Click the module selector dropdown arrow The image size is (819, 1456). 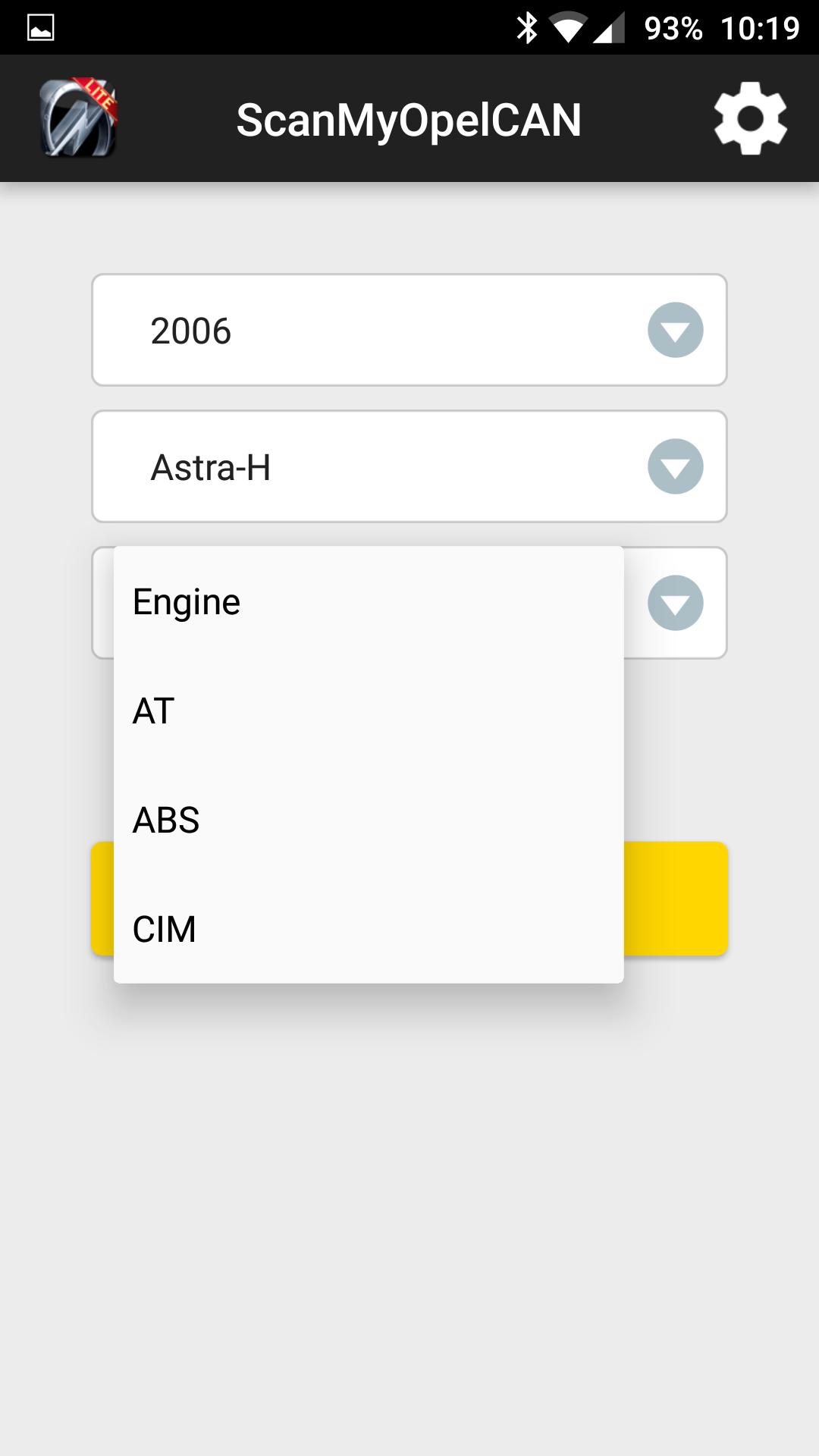coord(675,603)
